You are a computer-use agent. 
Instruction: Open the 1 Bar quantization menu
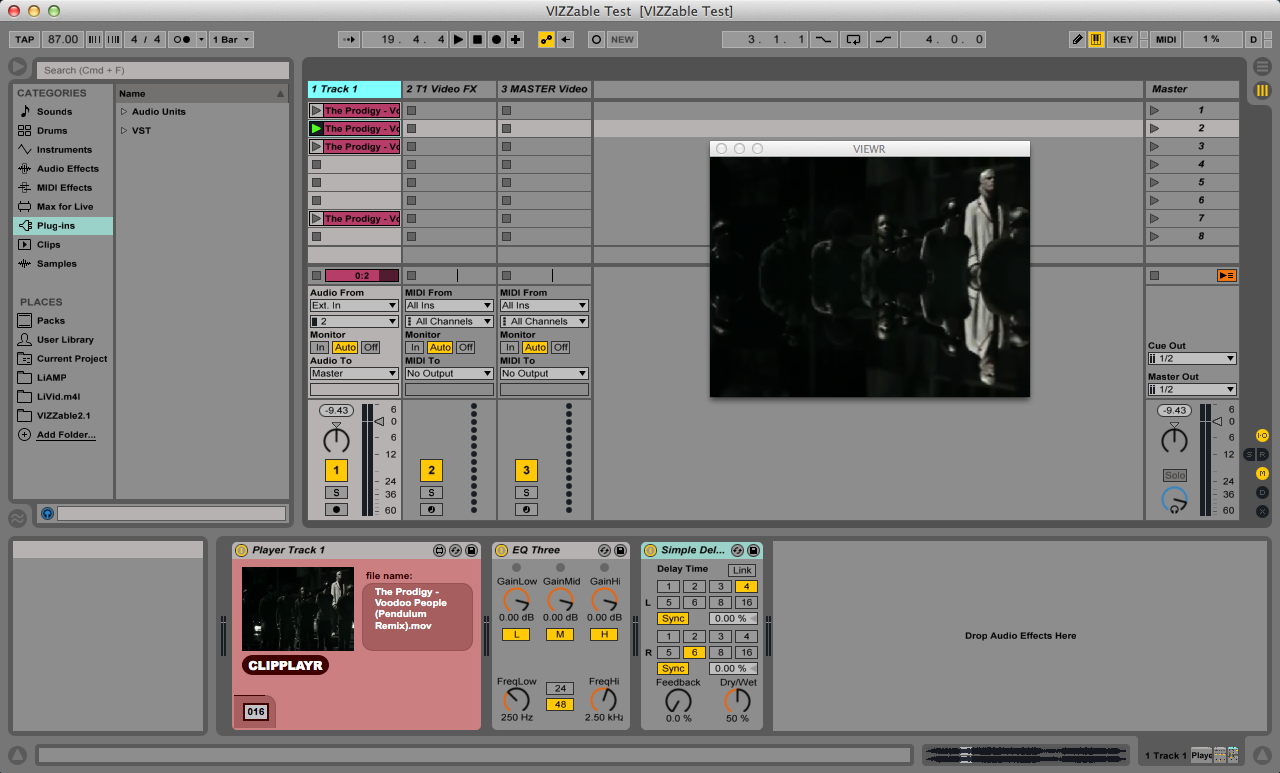point(231,40)
